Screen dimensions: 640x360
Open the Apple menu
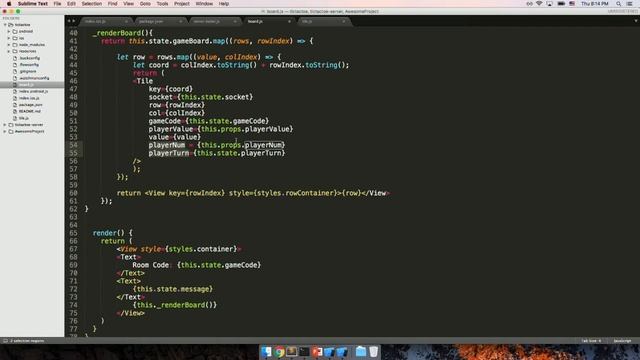9,4
